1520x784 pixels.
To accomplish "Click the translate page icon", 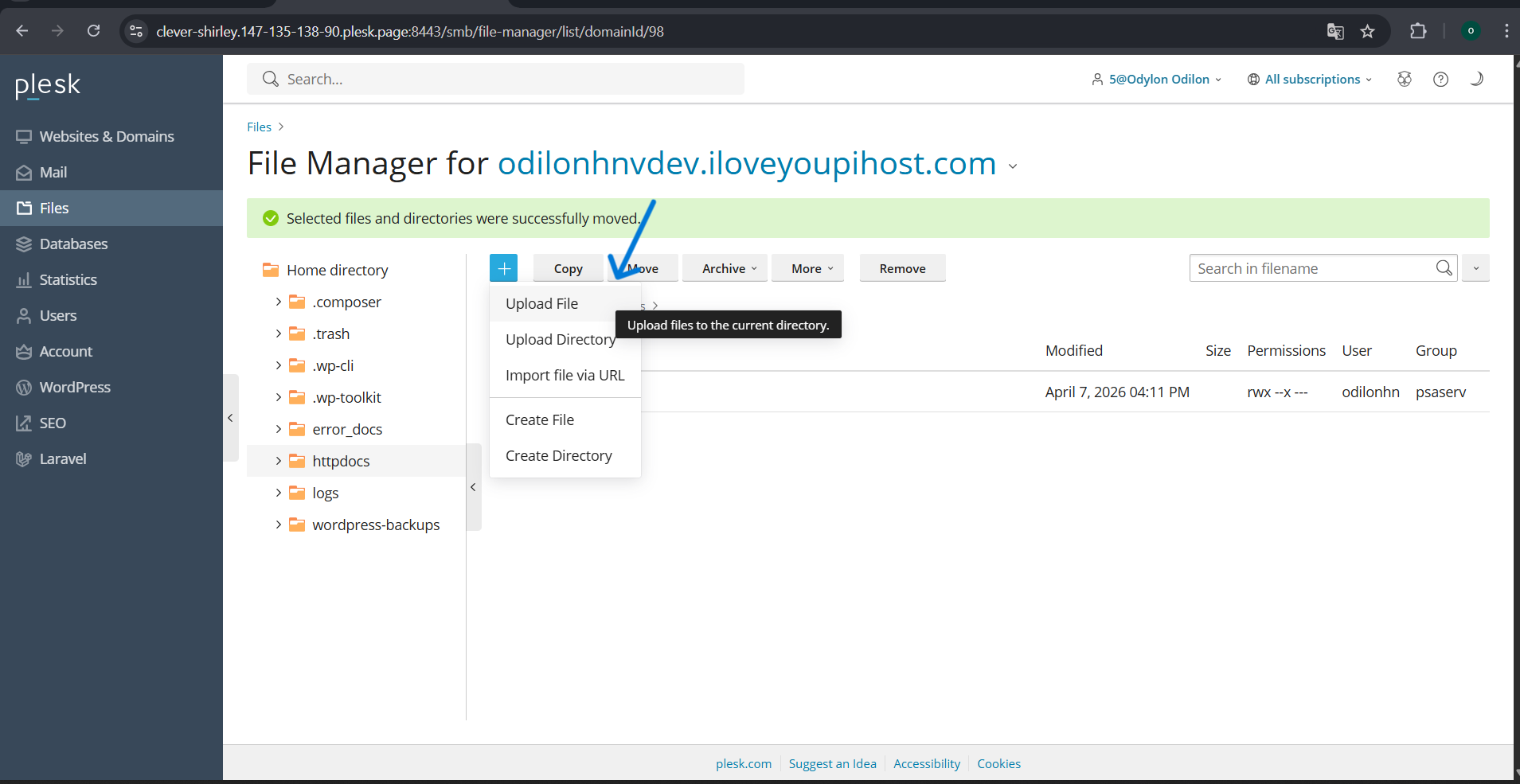I will click(1335, 31).
